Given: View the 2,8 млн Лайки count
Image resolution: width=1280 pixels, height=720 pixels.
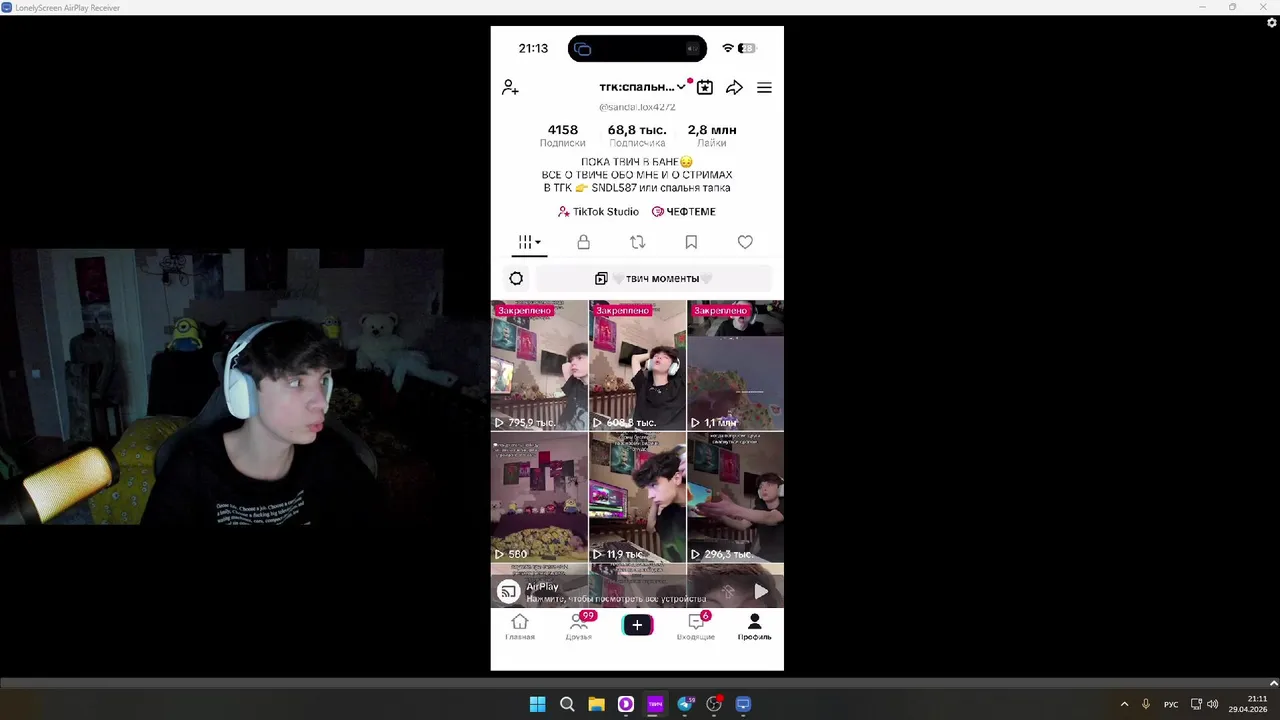Looking at the screenshot, I should [x=712, y=135].
